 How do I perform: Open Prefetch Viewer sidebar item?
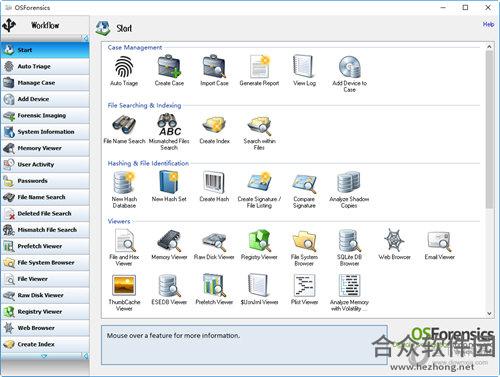45,246
